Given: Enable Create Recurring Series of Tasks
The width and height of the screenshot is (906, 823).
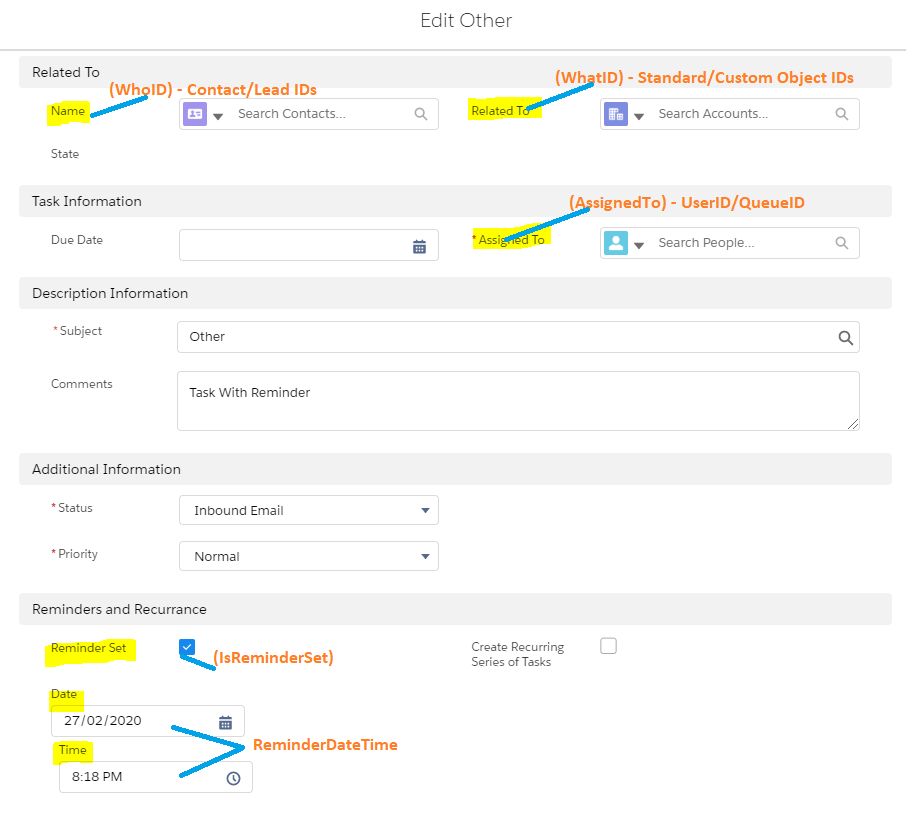Looking at the screenshot, I should pyautogui.click(x=608, y=646).
